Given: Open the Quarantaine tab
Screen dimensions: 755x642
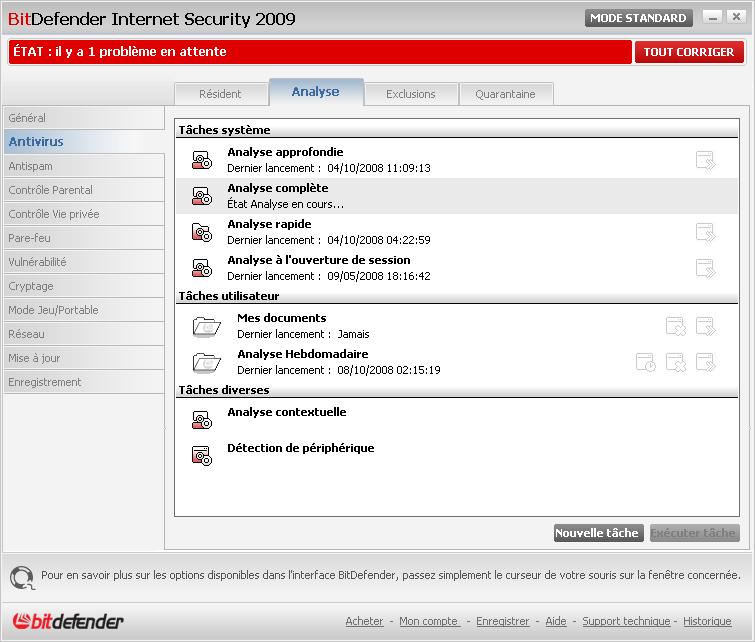Looking at the screenshot, I should 506,94.
